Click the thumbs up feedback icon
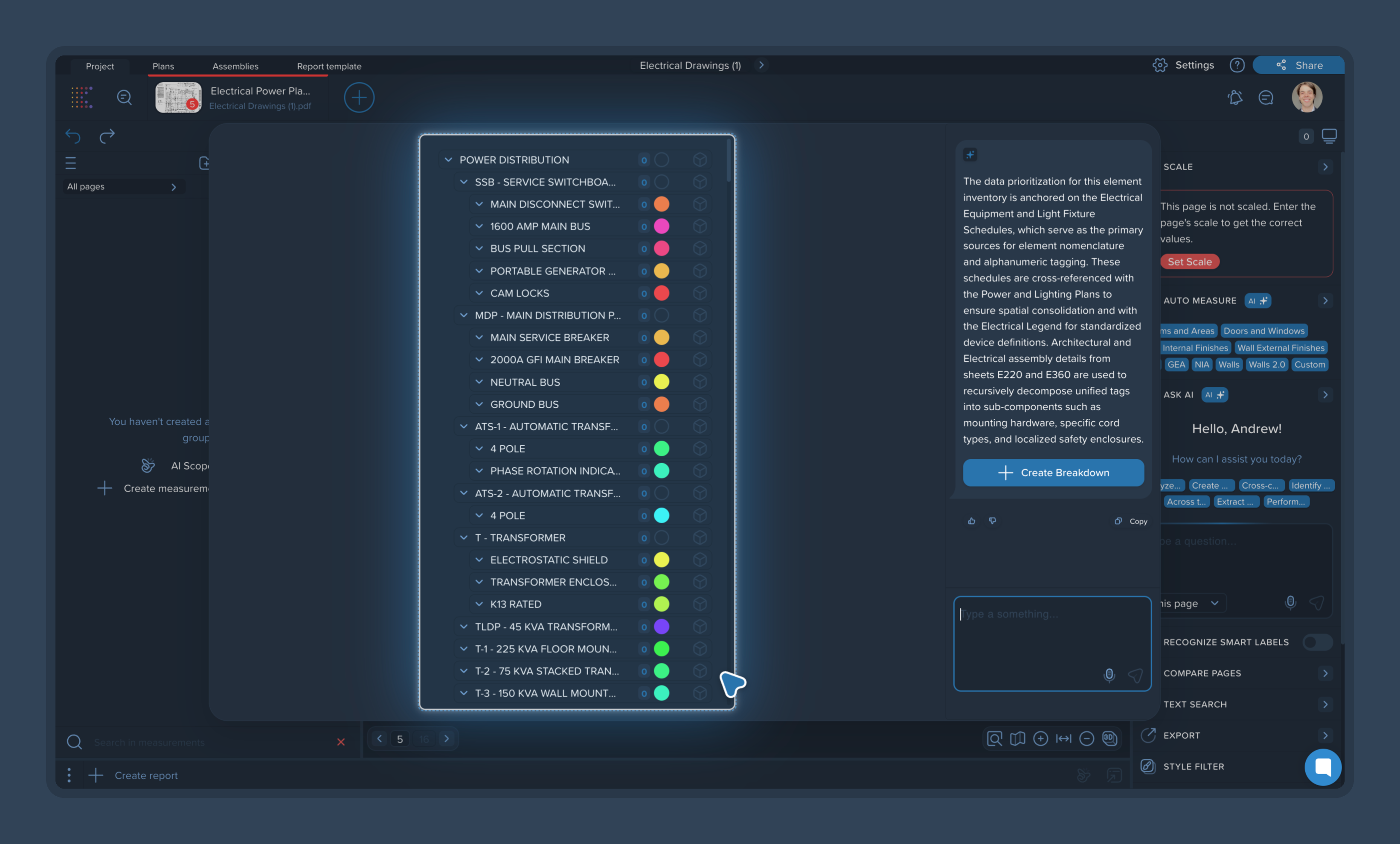 click(972, 521)
